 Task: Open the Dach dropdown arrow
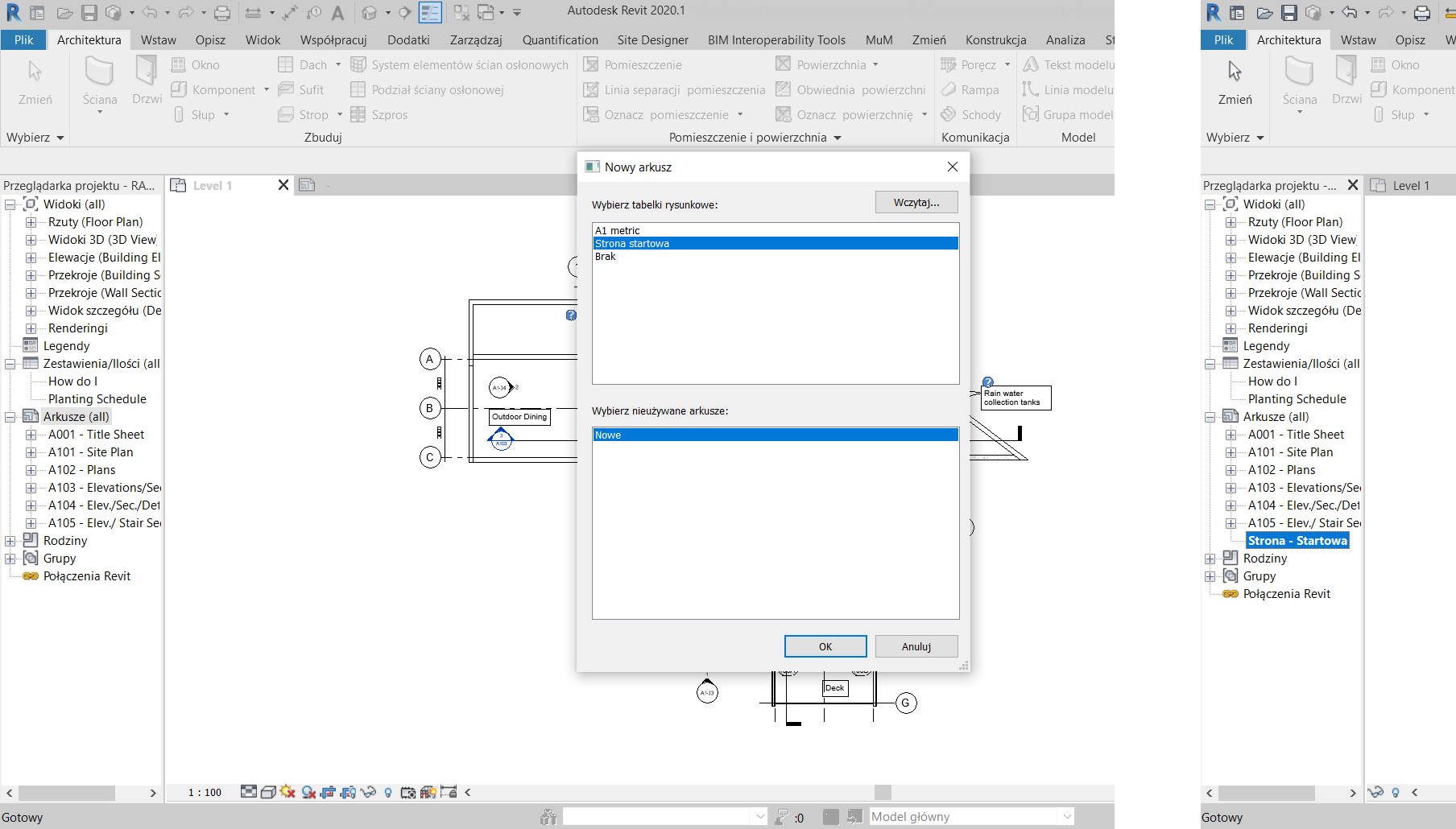[338, 65]
